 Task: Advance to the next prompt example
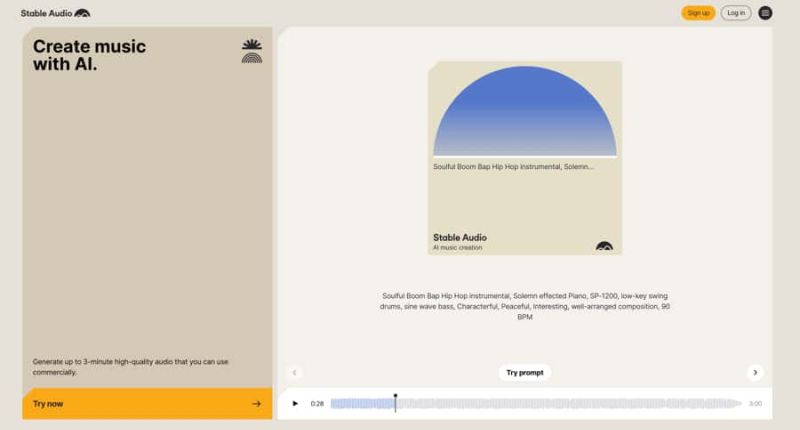coord(755,372)
